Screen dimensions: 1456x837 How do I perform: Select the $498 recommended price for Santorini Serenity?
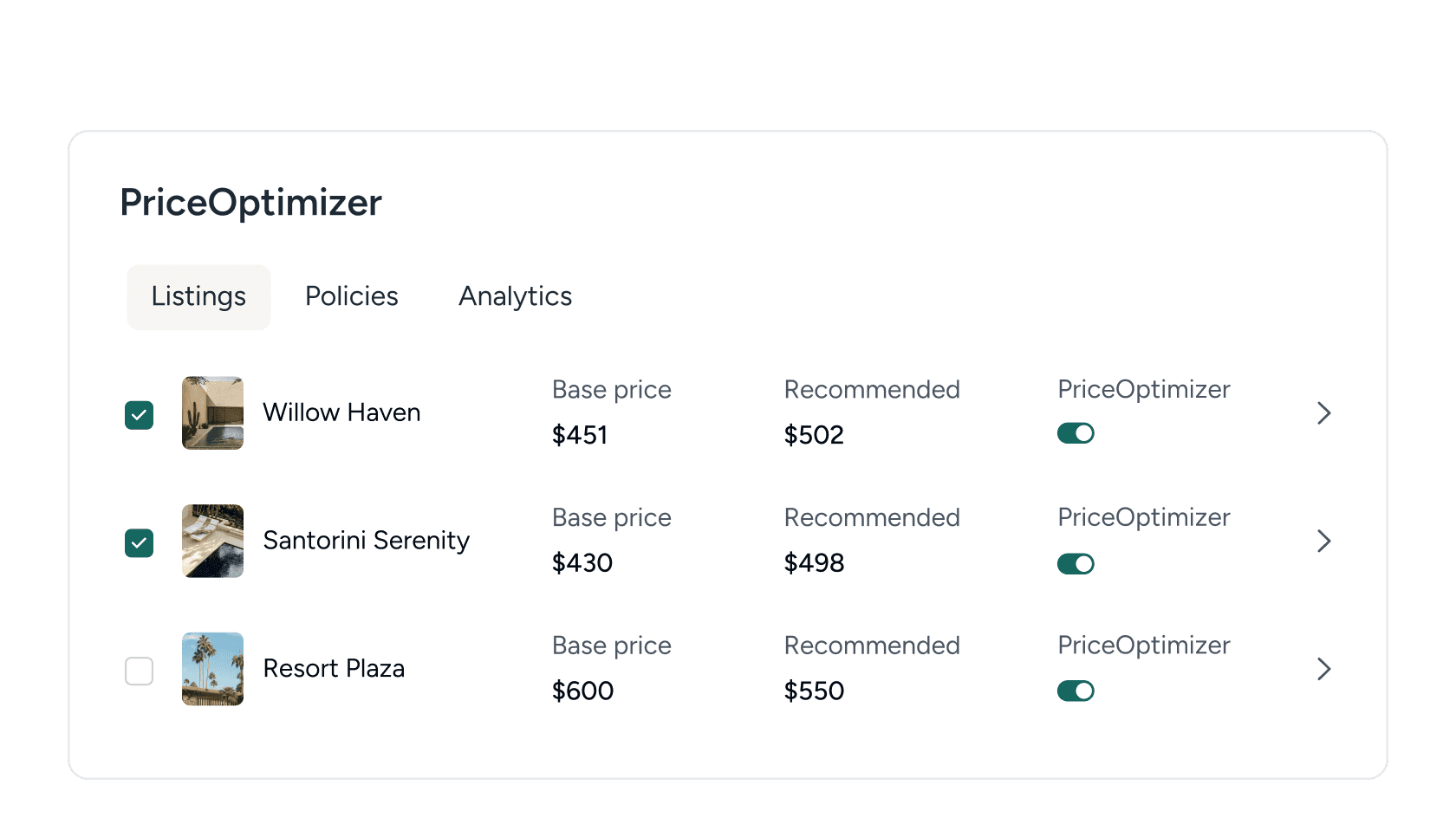(x=814, y=562)
